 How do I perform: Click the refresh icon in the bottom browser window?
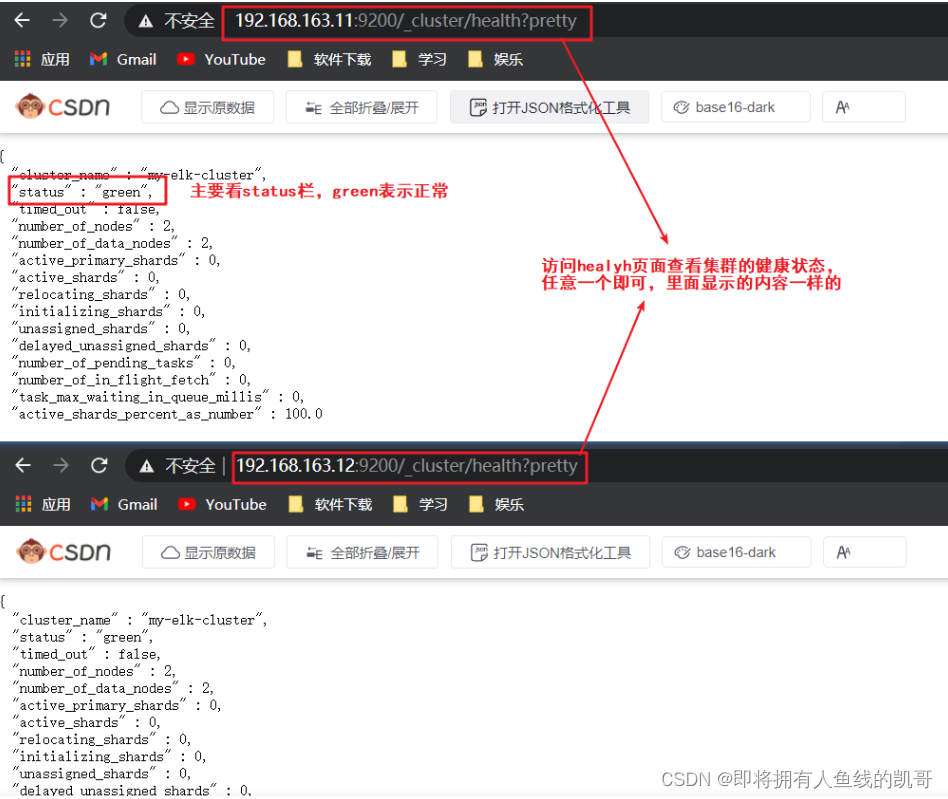tap(97, 465)
